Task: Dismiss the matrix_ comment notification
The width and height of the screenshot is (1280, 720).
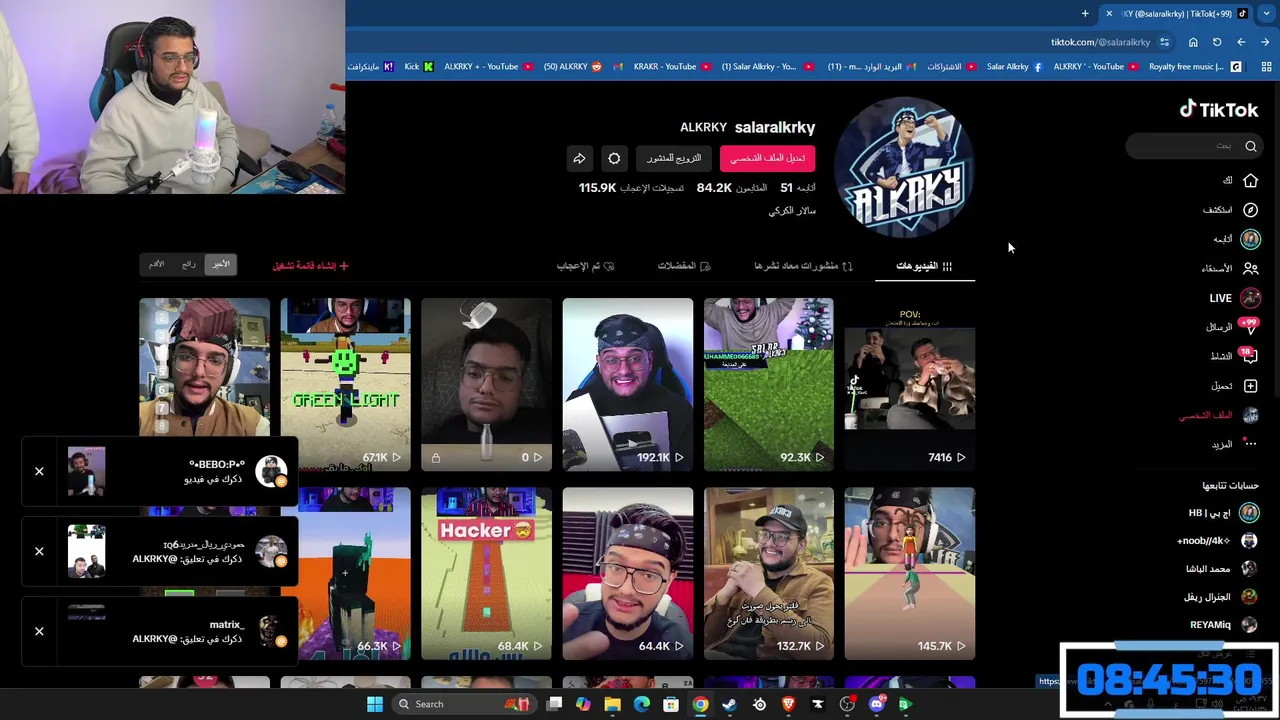Action: [39, 631]
